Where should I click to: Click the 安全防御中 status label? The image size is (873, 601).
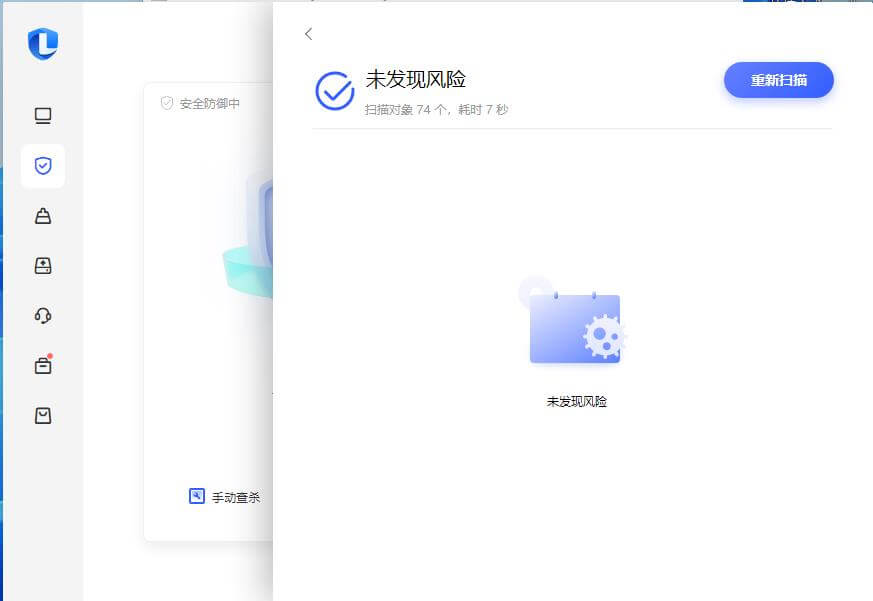coord(209,104)
